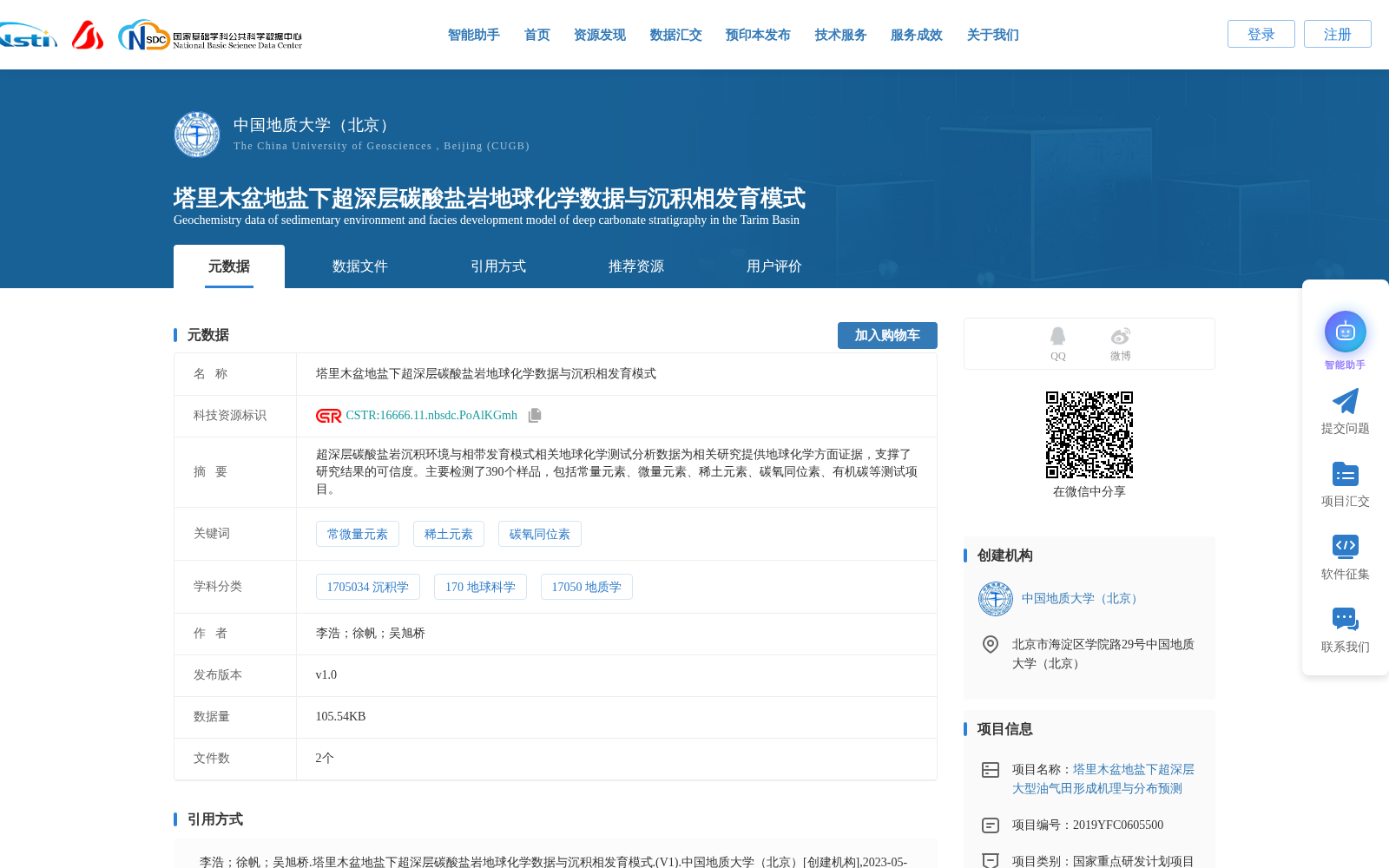The image size is (1389, 868).
Task: Click the CSTR logo icon beside the identifier
Action: click(x=328, y=416)
